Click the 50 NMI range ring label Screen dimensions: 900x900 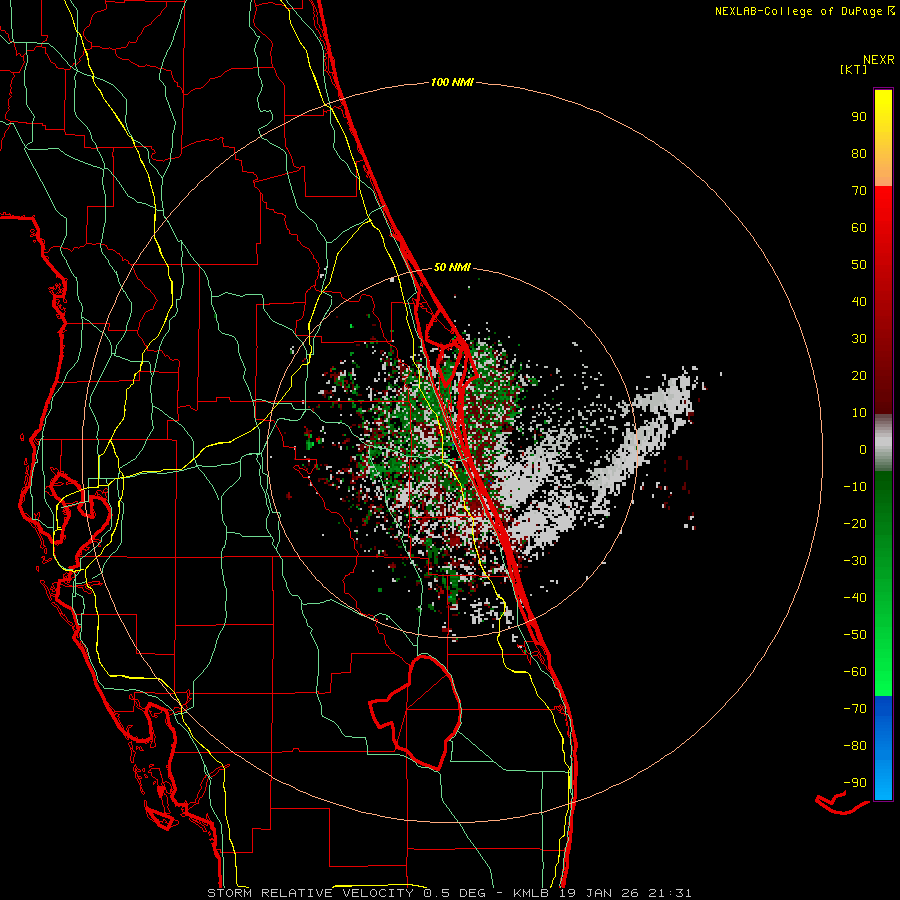point(452,267)
